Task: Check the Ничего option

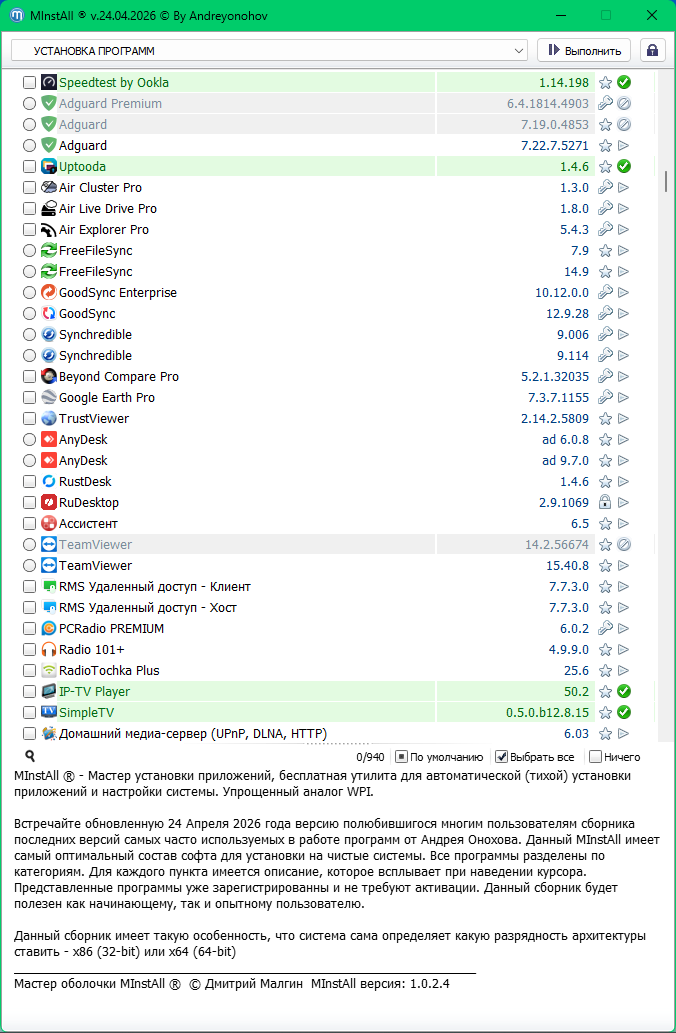Action: tap(596, 757)
